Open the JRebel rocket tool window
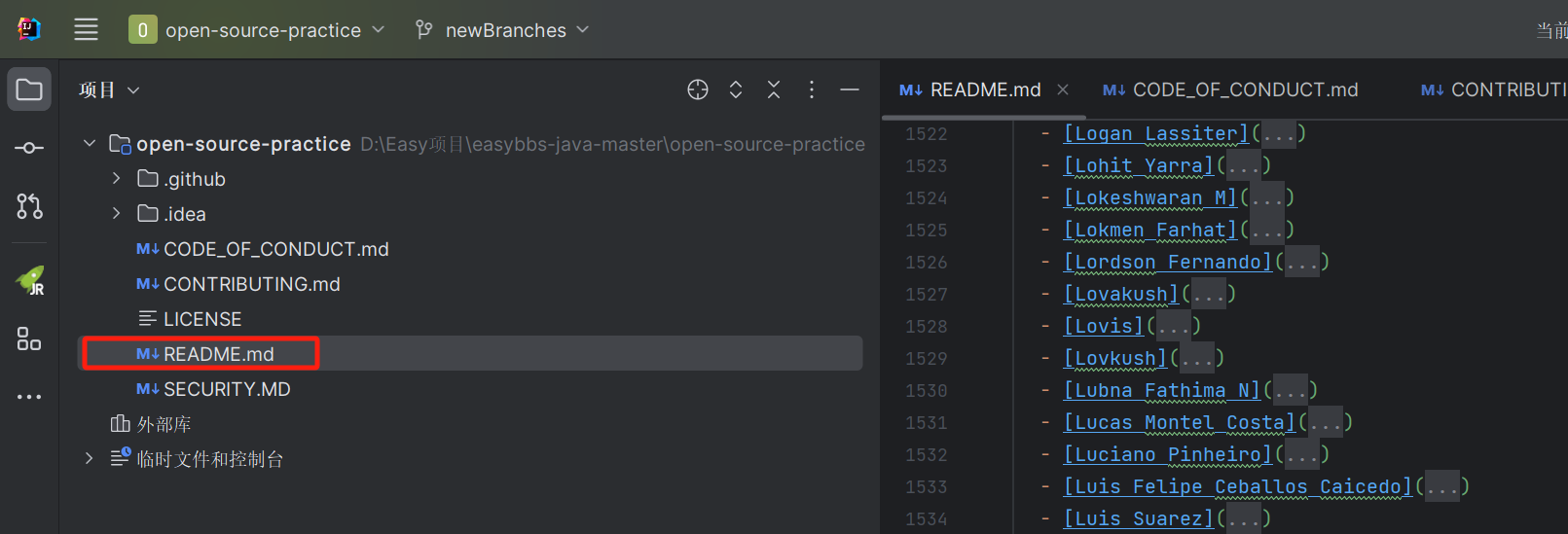The image size is (1568, 534). [x=30, y=281]
